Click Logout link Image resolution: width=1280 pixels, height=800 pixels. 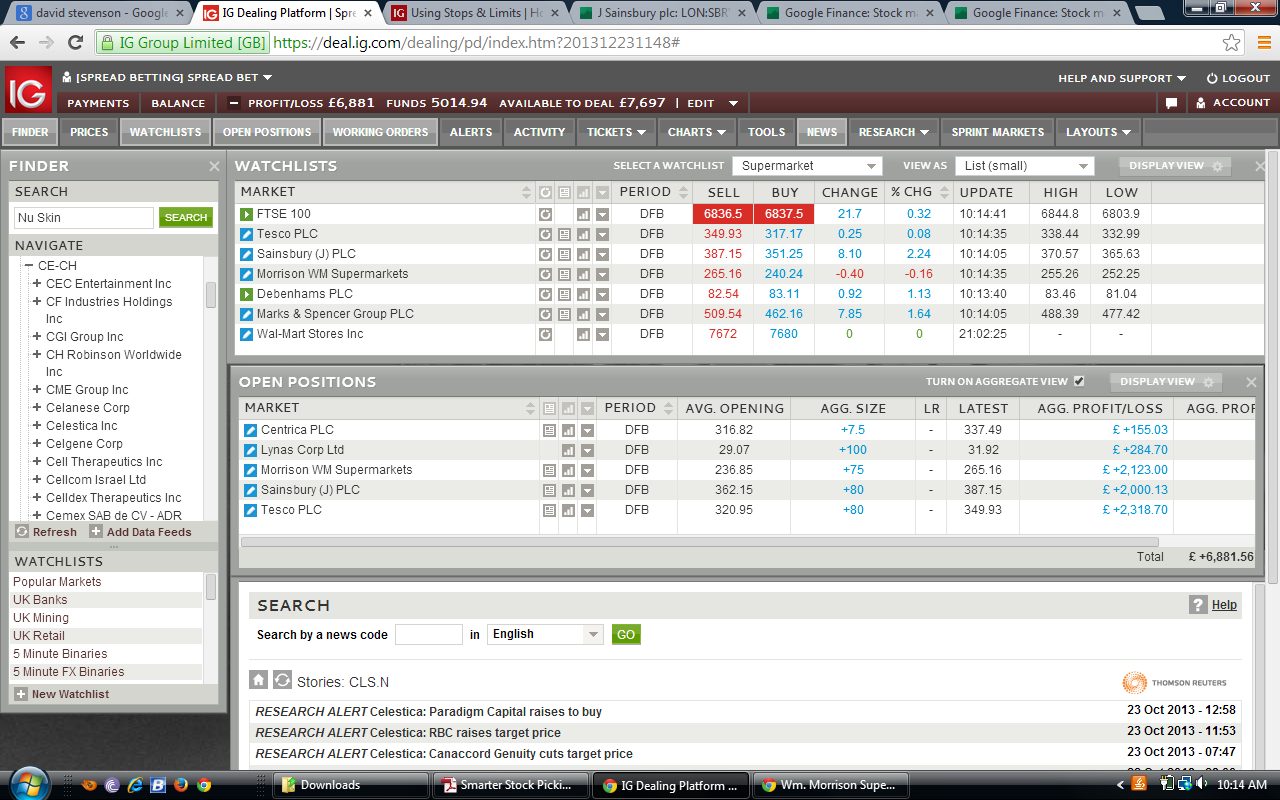pos(1238,78)
